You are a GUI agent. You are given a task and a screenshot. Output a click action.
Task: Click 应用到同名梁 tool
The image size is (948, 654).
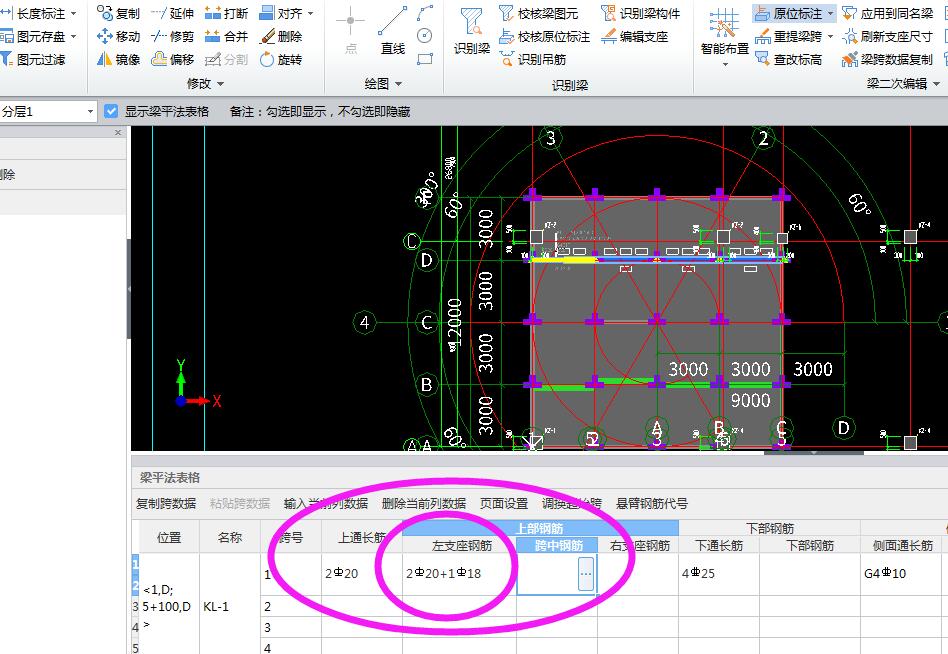click(888, 13)
